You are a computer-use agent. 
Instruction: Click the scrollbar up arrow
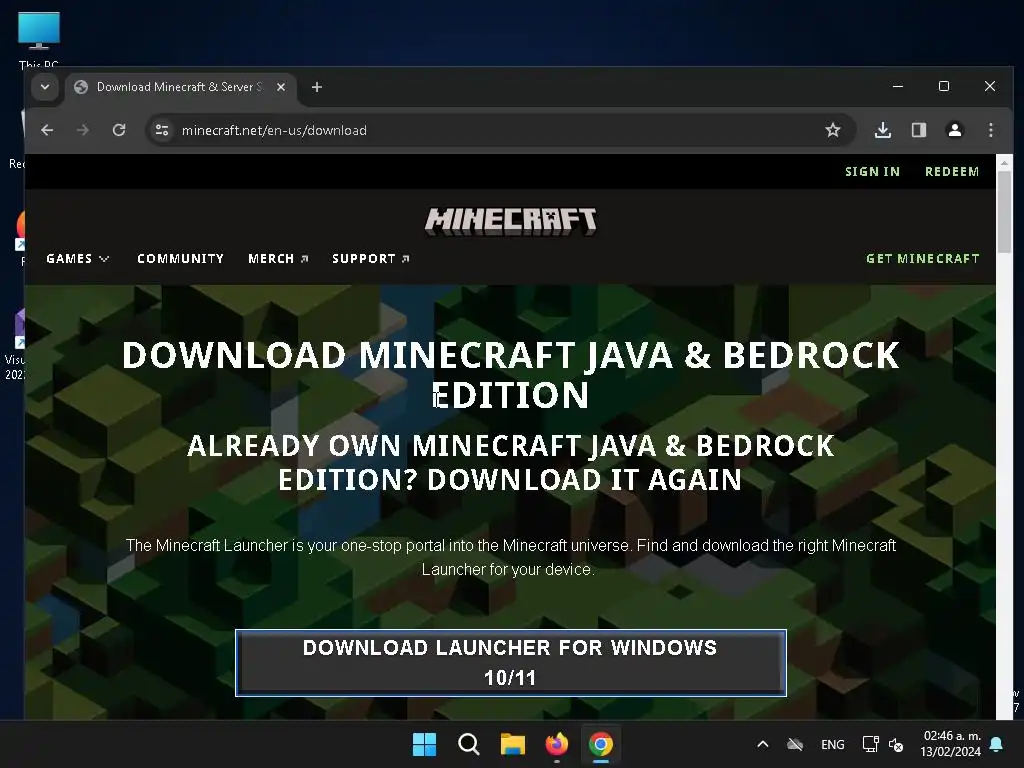pyautogui.click(x=1004, y=162)
